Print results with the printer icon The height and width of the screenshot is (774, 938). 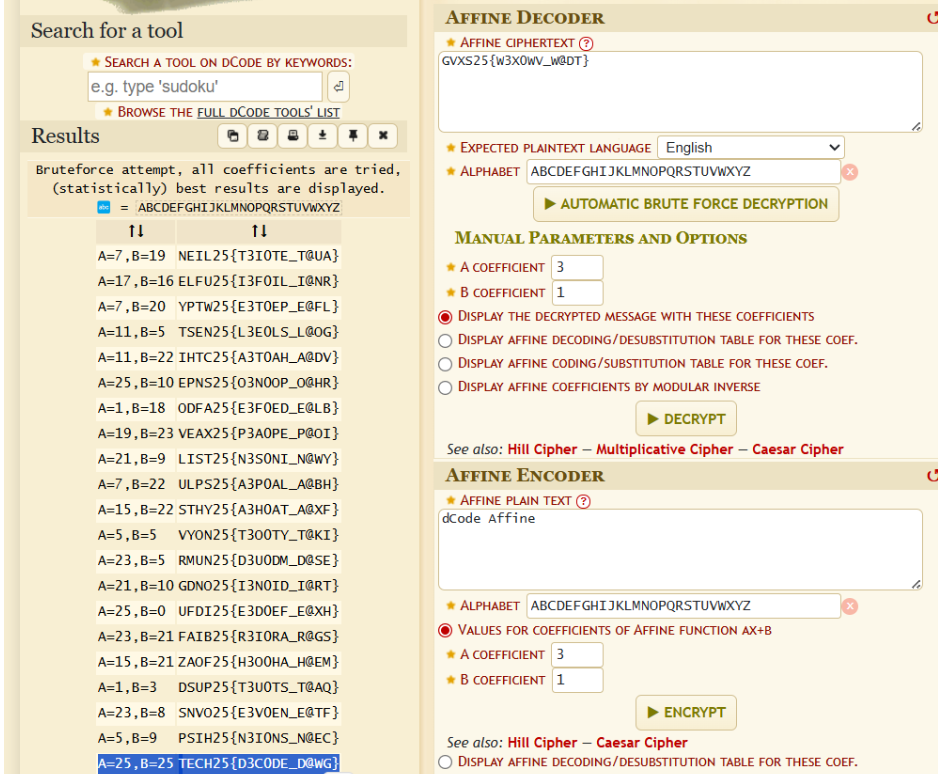point(293,136)
